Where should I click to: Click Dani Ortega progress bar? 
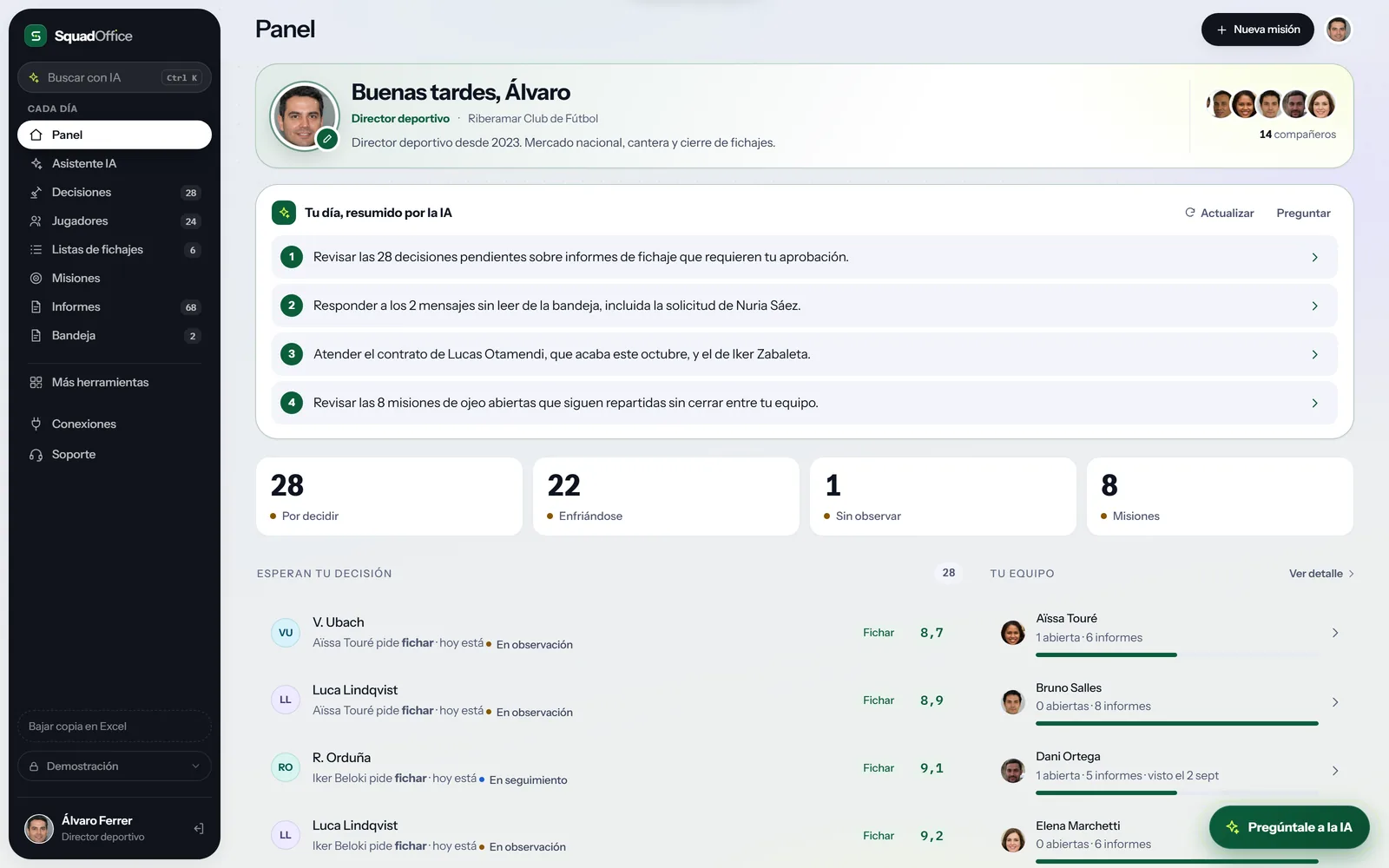click(1177, 792)
